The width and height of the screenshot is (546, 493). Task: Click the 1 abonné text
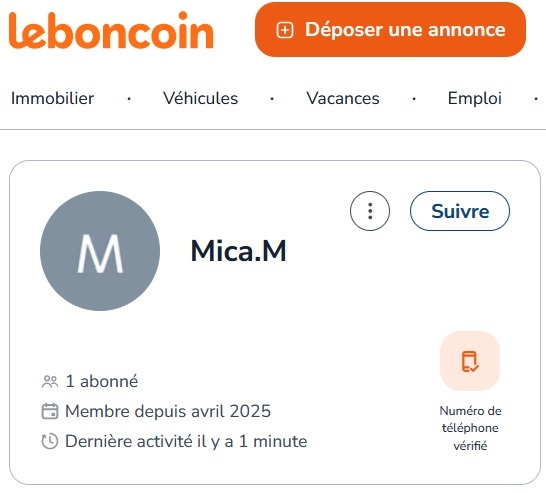tap(102, 381)
